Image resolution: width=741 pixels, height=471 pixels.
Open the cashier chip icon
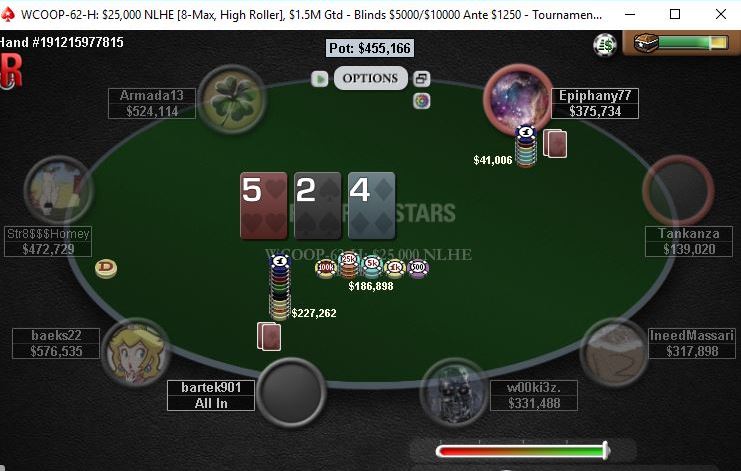[x=605, y=45]
